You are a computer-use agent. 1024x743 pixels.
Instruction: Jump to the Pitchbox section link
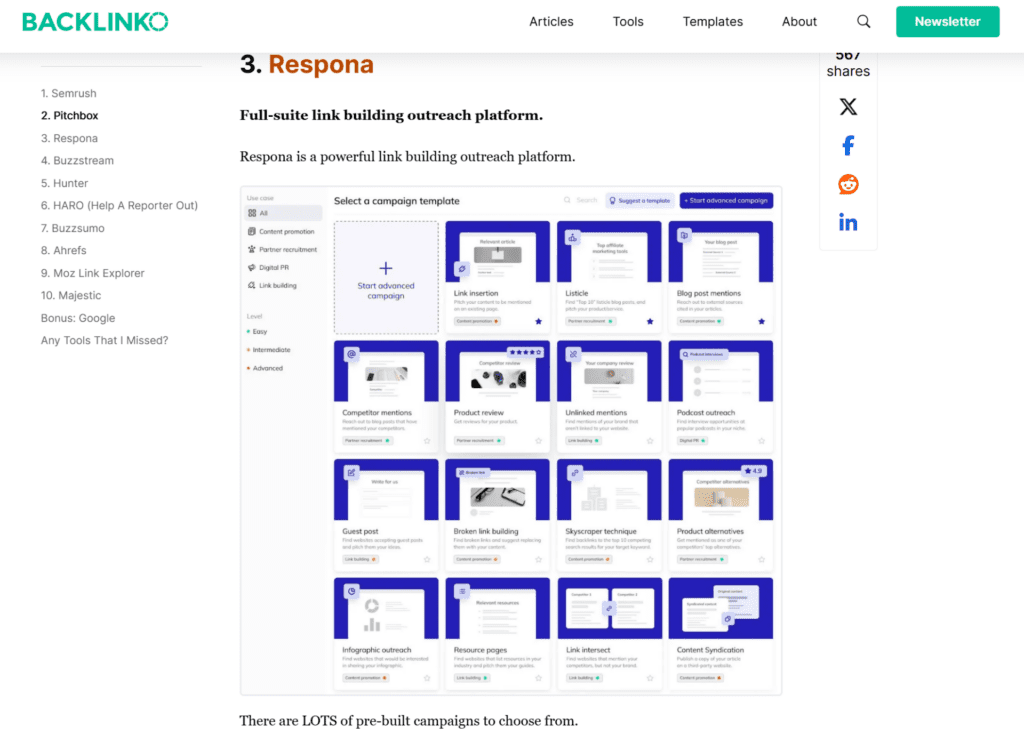[x=72, y=115]
